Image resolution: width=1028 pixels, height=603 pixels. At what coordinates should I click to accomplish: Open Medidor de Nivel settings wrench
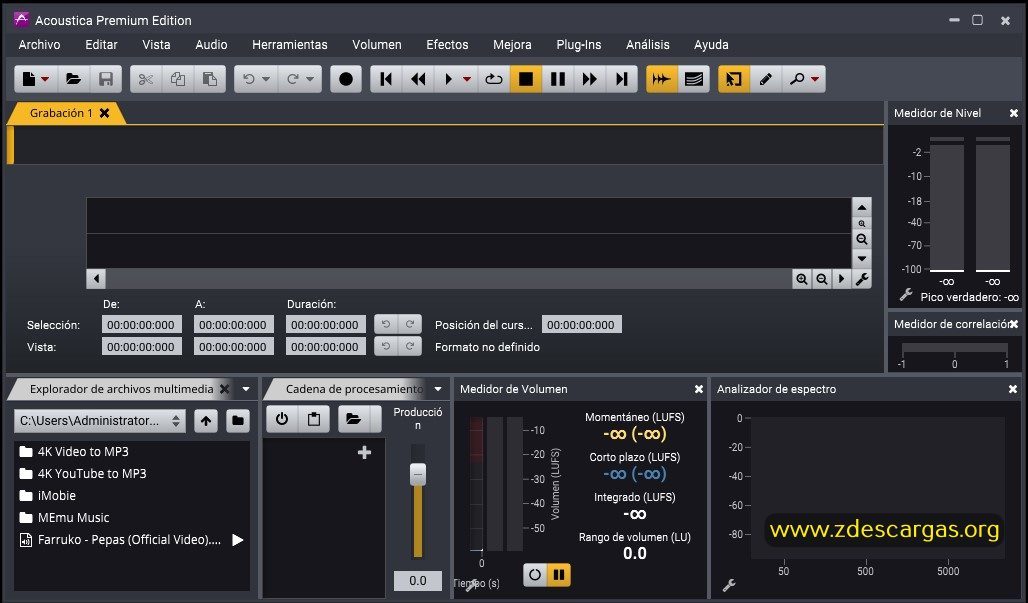pyautogui.click(x=906, y=295)
